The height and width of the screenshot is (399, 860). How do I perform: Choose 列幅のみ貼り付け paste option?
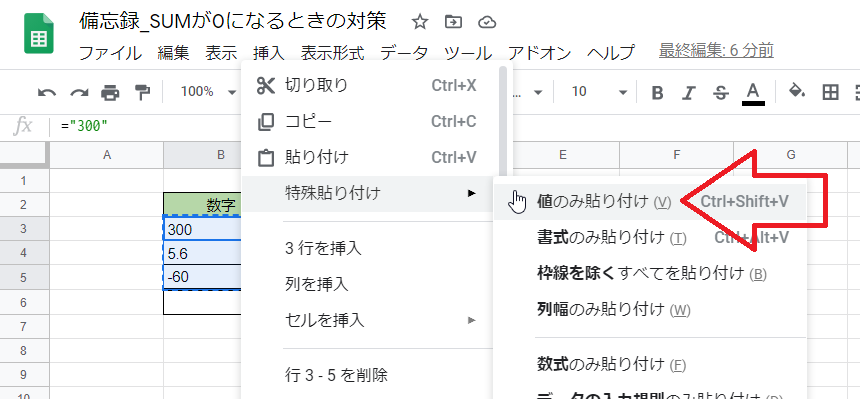(650, 309)
